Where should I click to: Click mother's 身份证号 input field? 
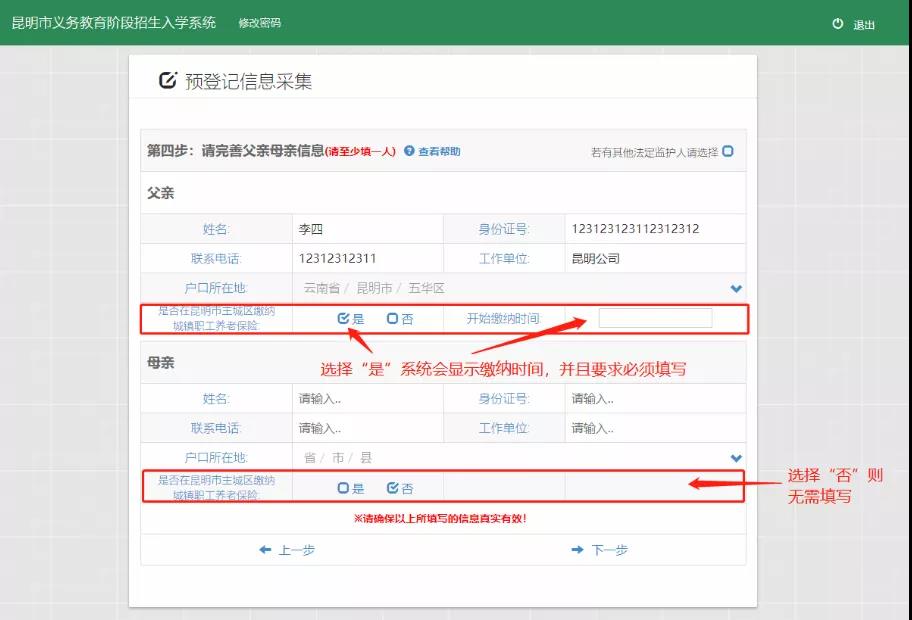(655, 398)
